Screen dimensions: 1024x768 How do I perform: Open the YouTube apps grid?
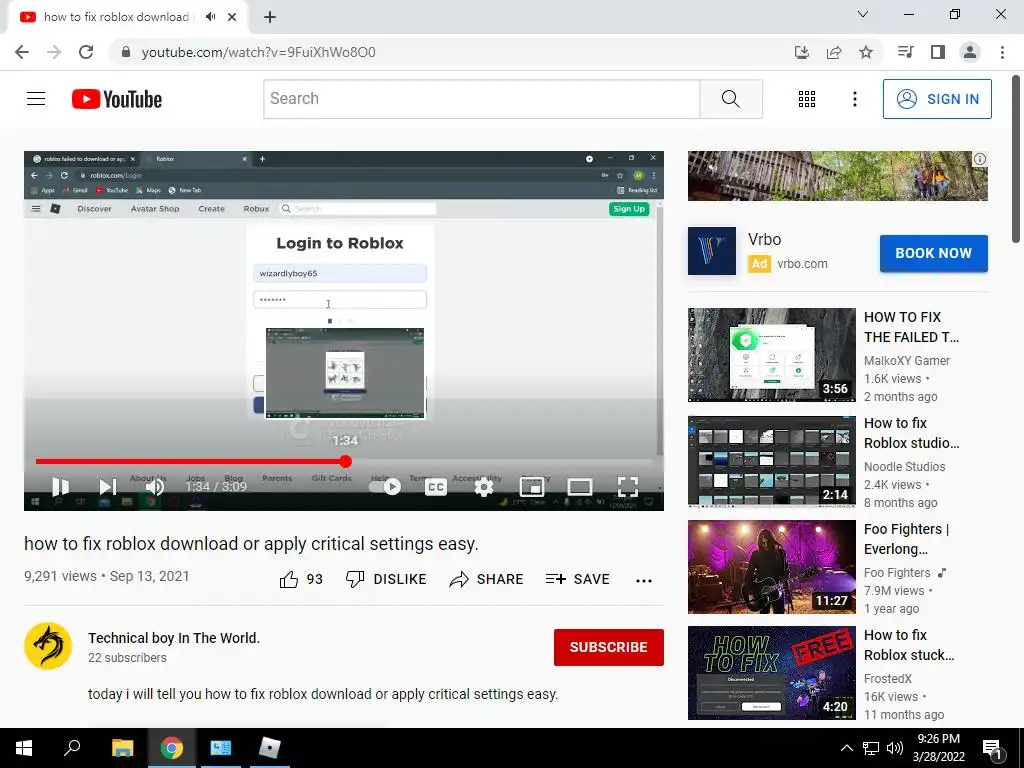(807, 99)
